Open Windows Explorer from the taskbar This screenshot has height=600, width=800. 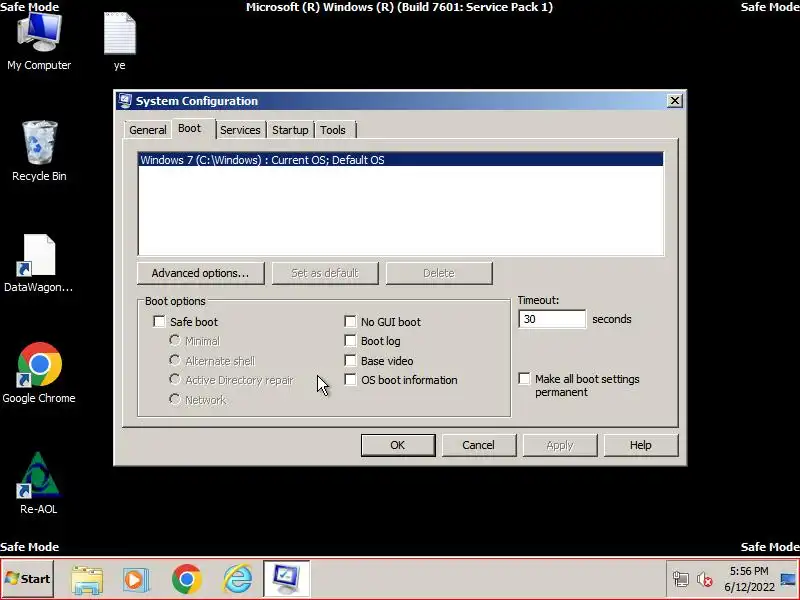pyautogui.click(x=87, y=579)
